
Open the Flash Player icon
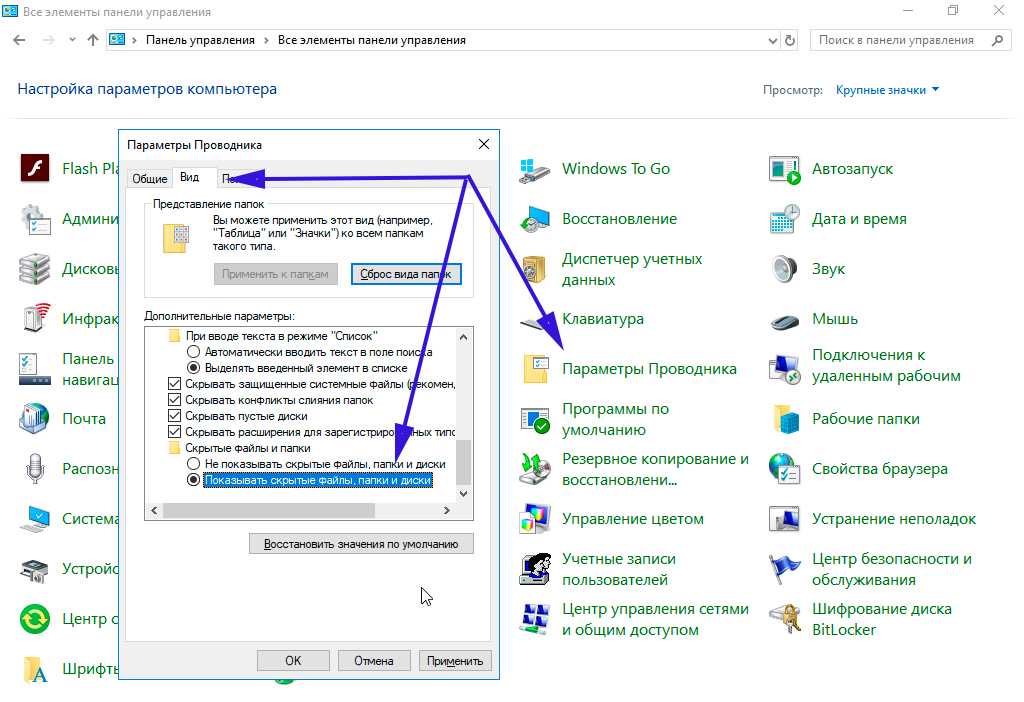click(x=35, y=168)
